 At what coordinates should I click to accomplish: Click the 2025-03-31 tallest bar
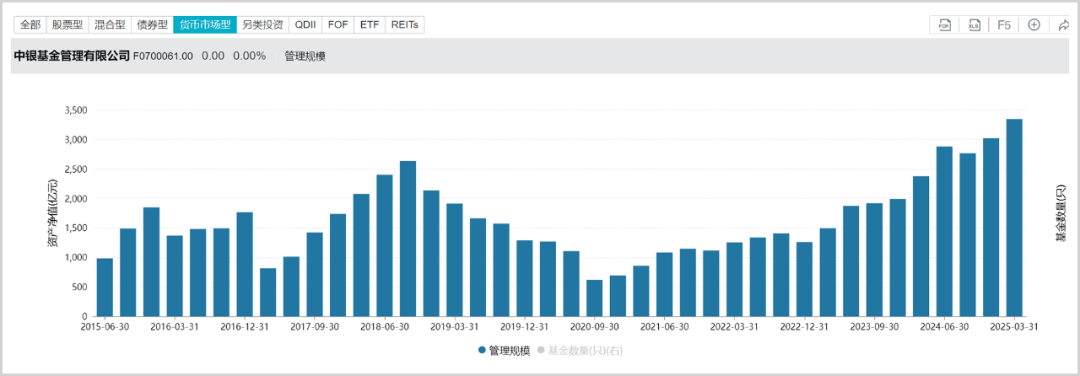pyautogui.click(x=1014, y=218)
